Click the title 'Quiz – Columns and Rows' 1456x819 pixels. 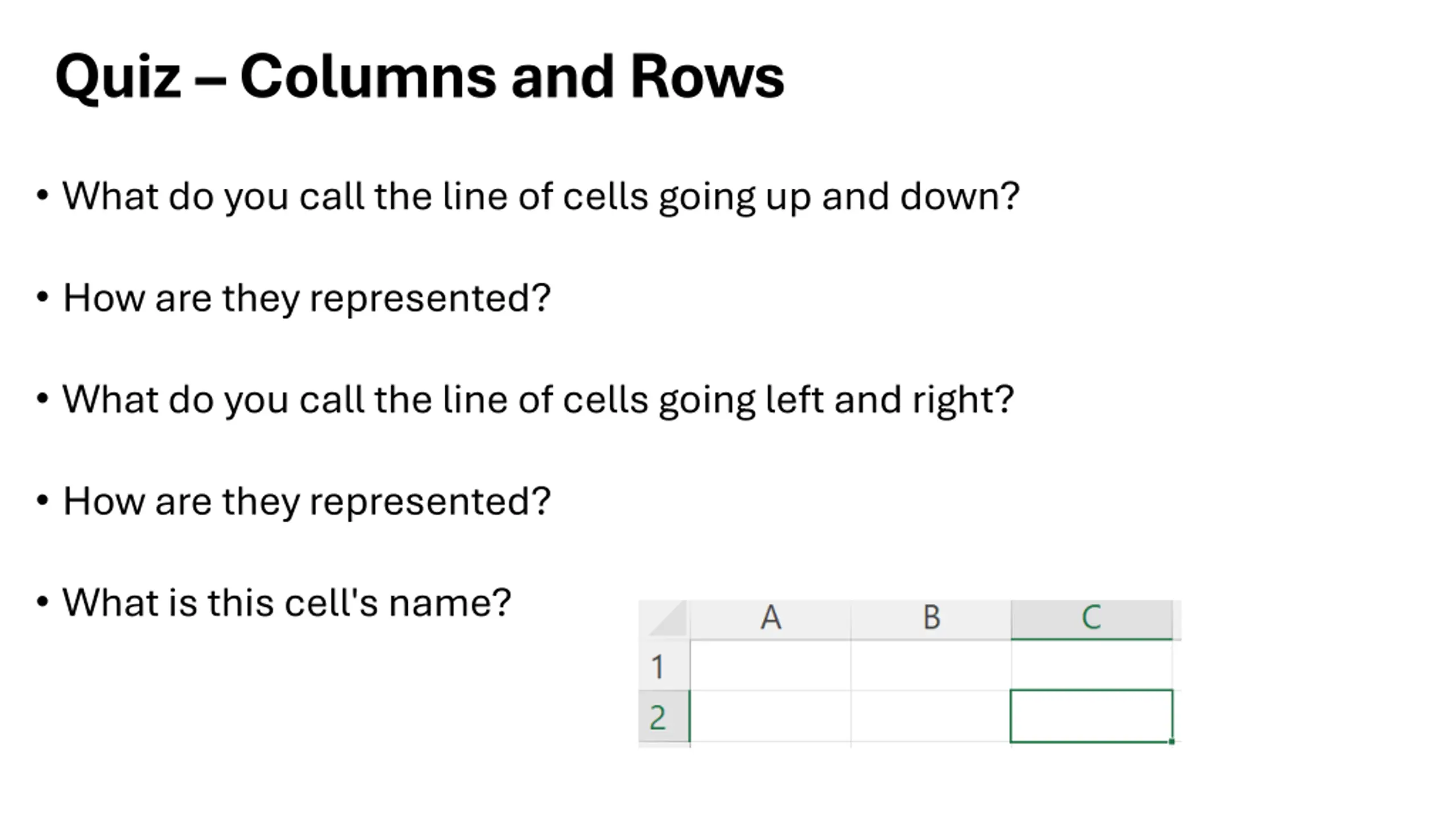tap(420, 77)
